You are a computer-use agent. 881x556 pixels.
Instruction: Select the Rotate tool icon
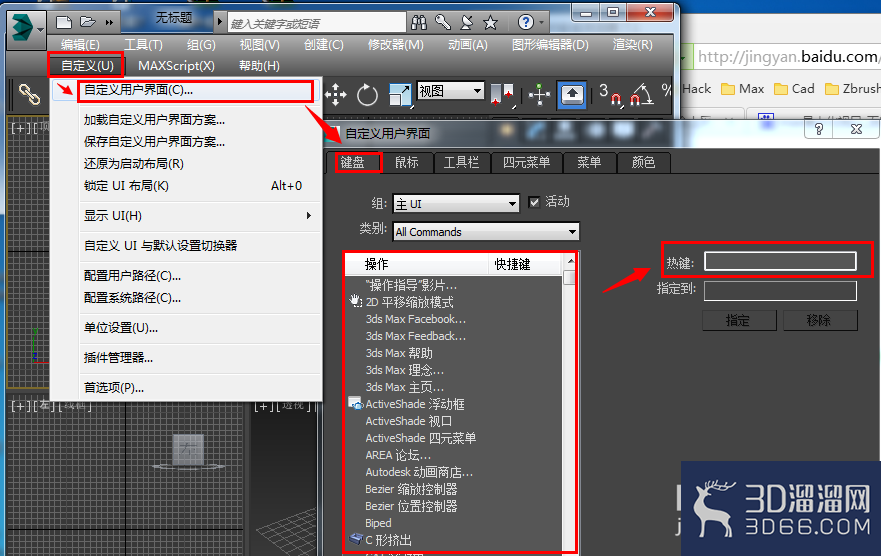coord(367,94)
